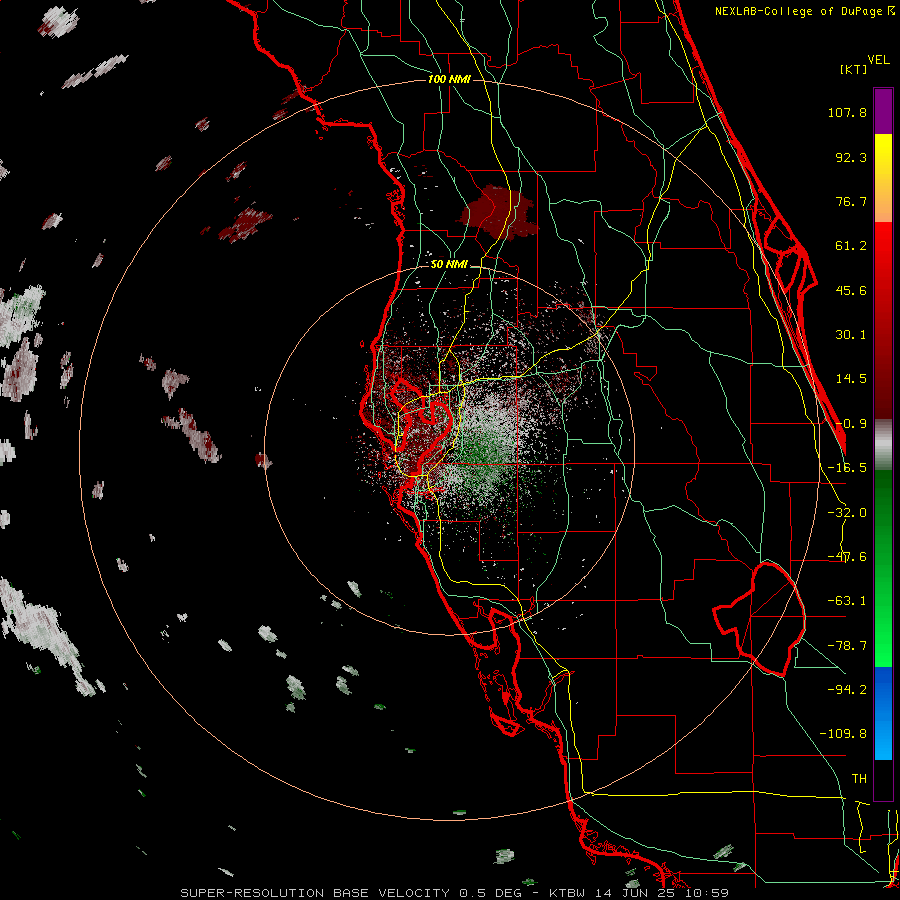Select the -63.1 velocity scale value
The width and height of the screenshot is (900, 900).
point(847,601)
